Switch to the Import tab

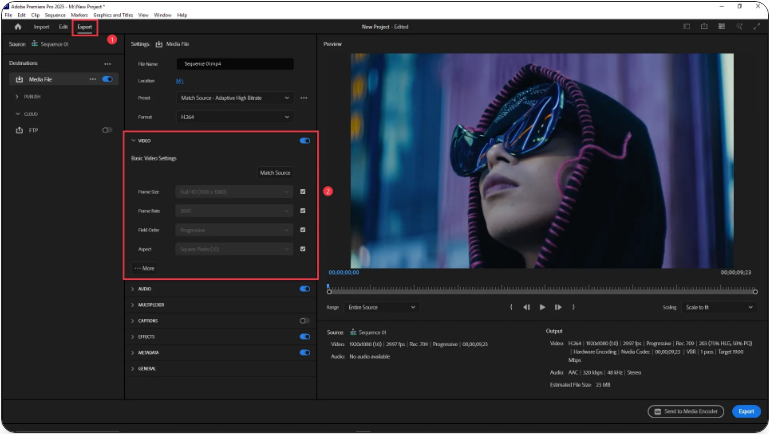41,27
